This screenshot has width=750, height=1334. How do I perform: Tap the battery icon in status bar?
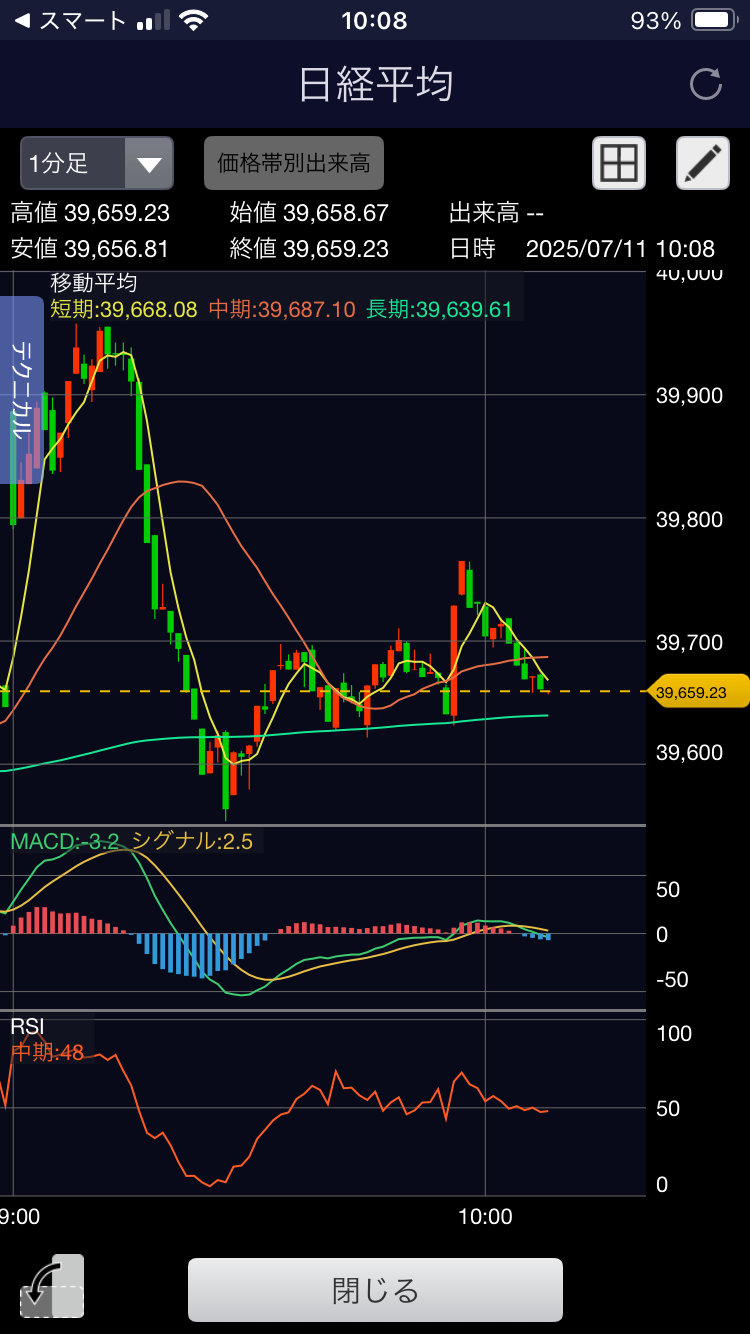click(714, 20)
